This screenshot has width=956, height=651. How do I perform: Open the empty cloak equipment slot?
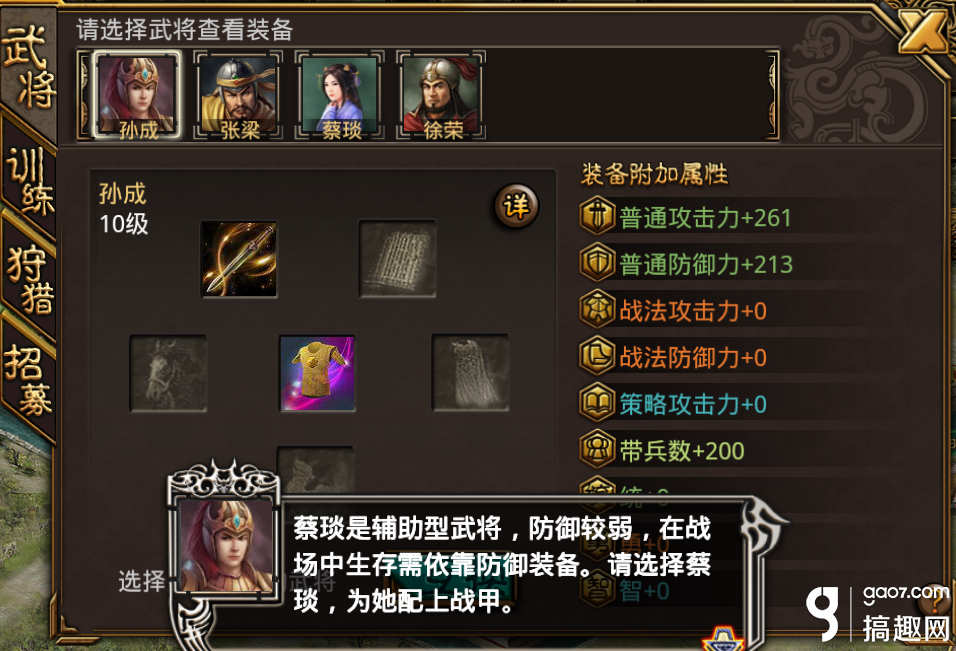click(470, 373)
